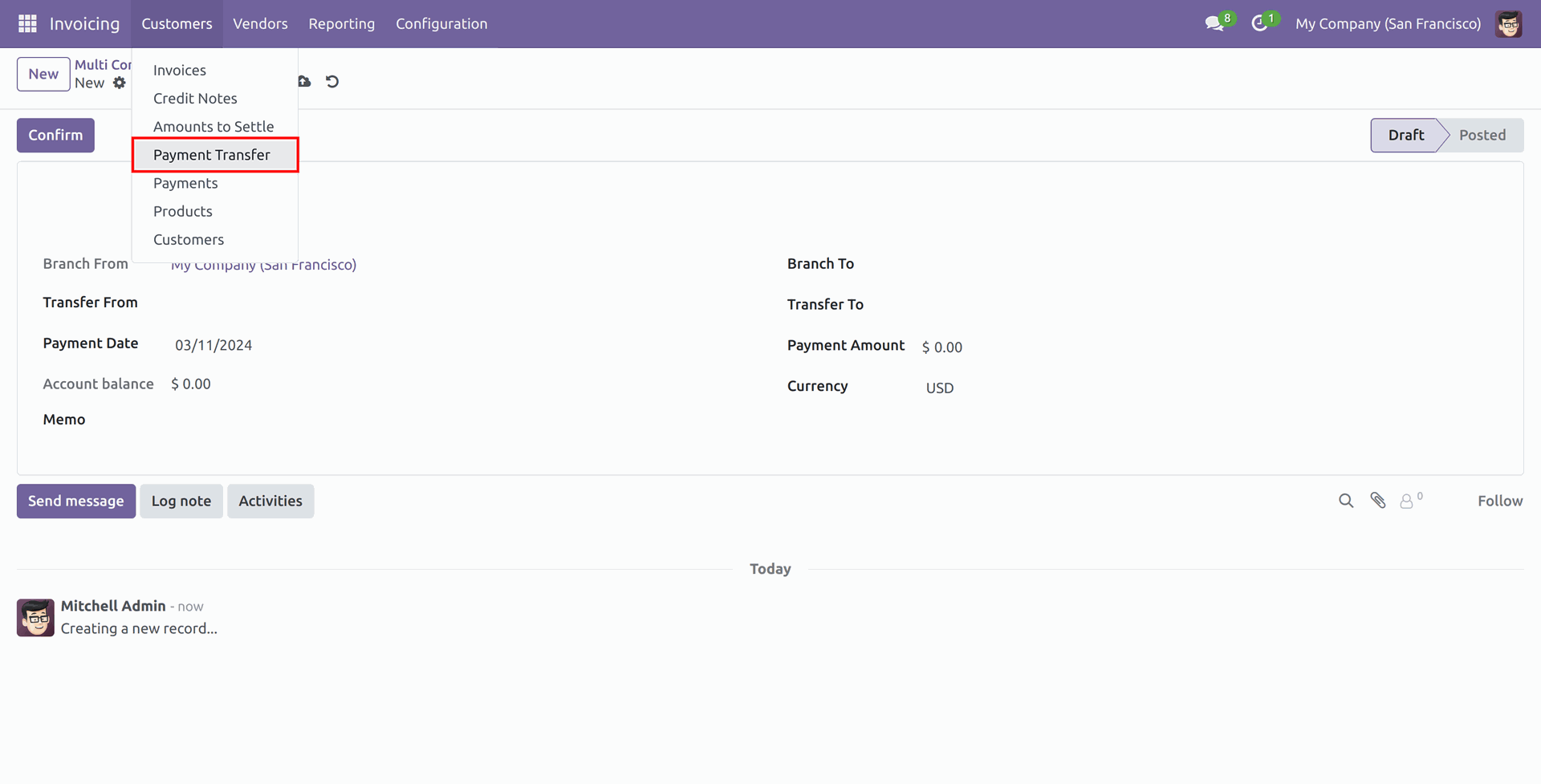
Task: Expand the Configuration menu
Action: 441,24
